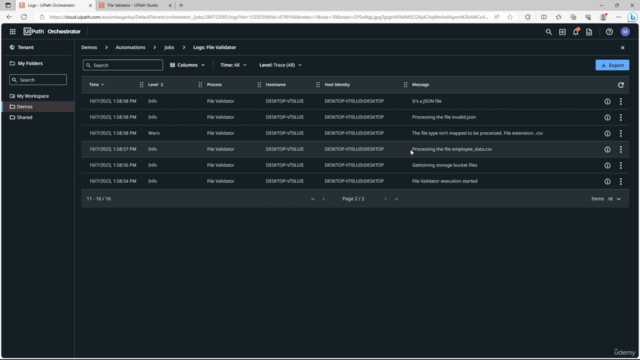This screenshot has width=640, height=360.
Task: Go to the last page of logs
Action: click(x=396, y=199)
